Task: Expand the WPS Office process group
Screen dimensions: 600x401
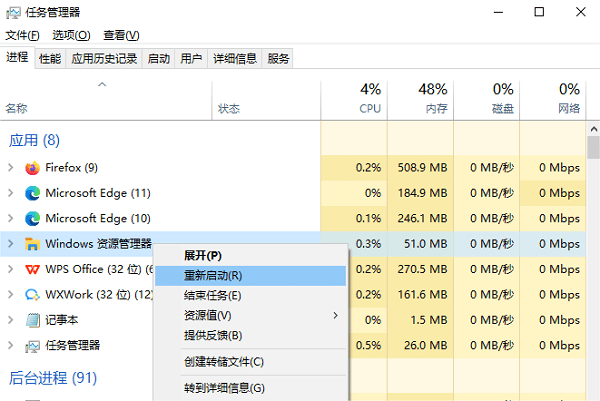Action: (10, 269)
